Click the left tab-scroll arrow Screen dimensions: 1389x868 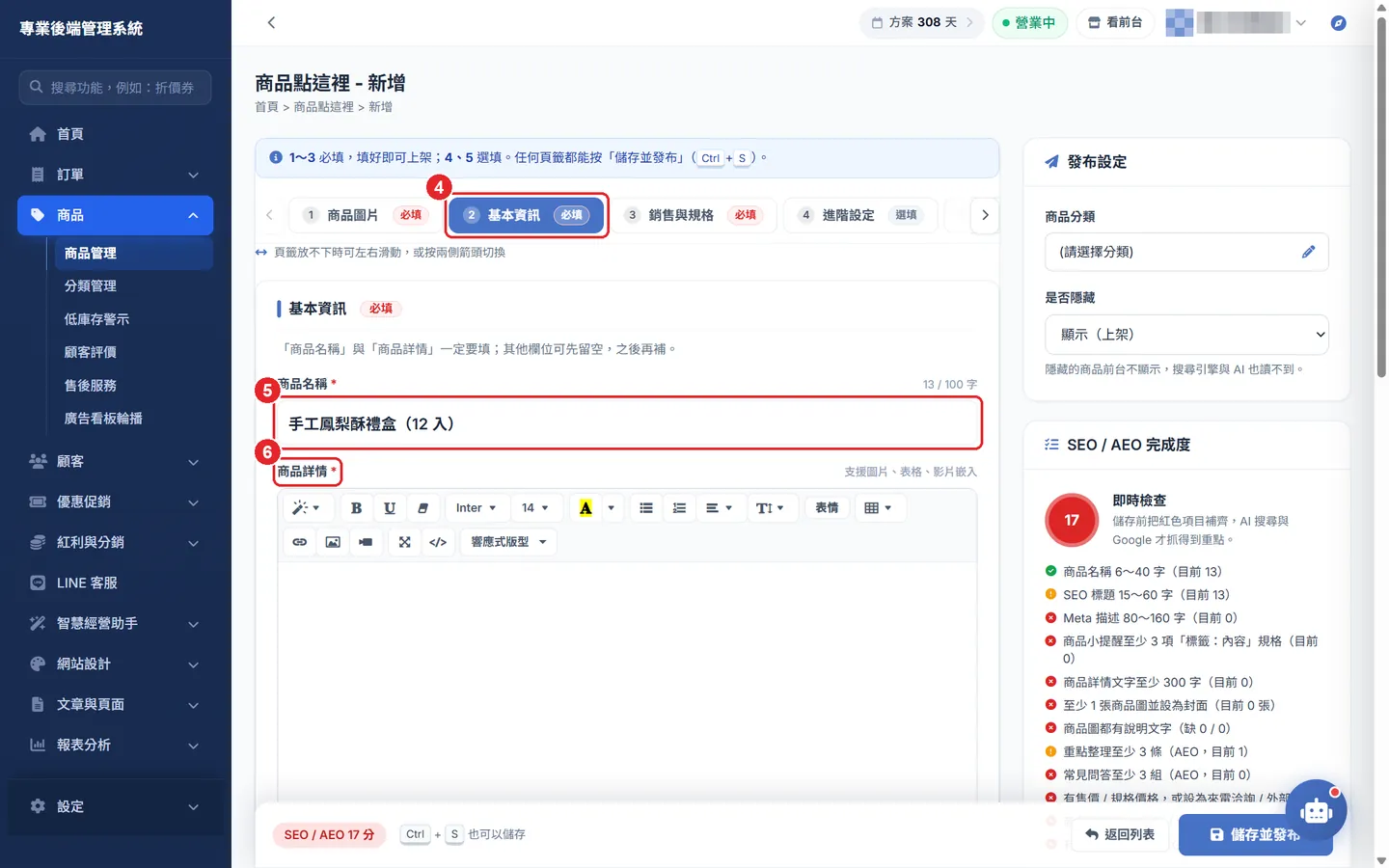(x=269, y=215)
